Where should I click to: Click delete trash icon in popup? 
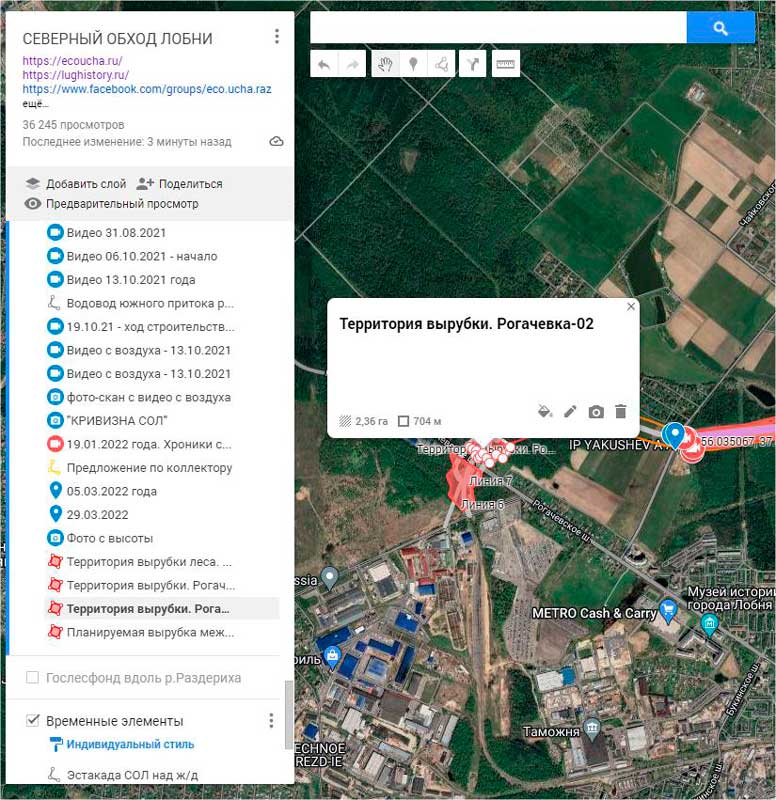tap(620, 411)
